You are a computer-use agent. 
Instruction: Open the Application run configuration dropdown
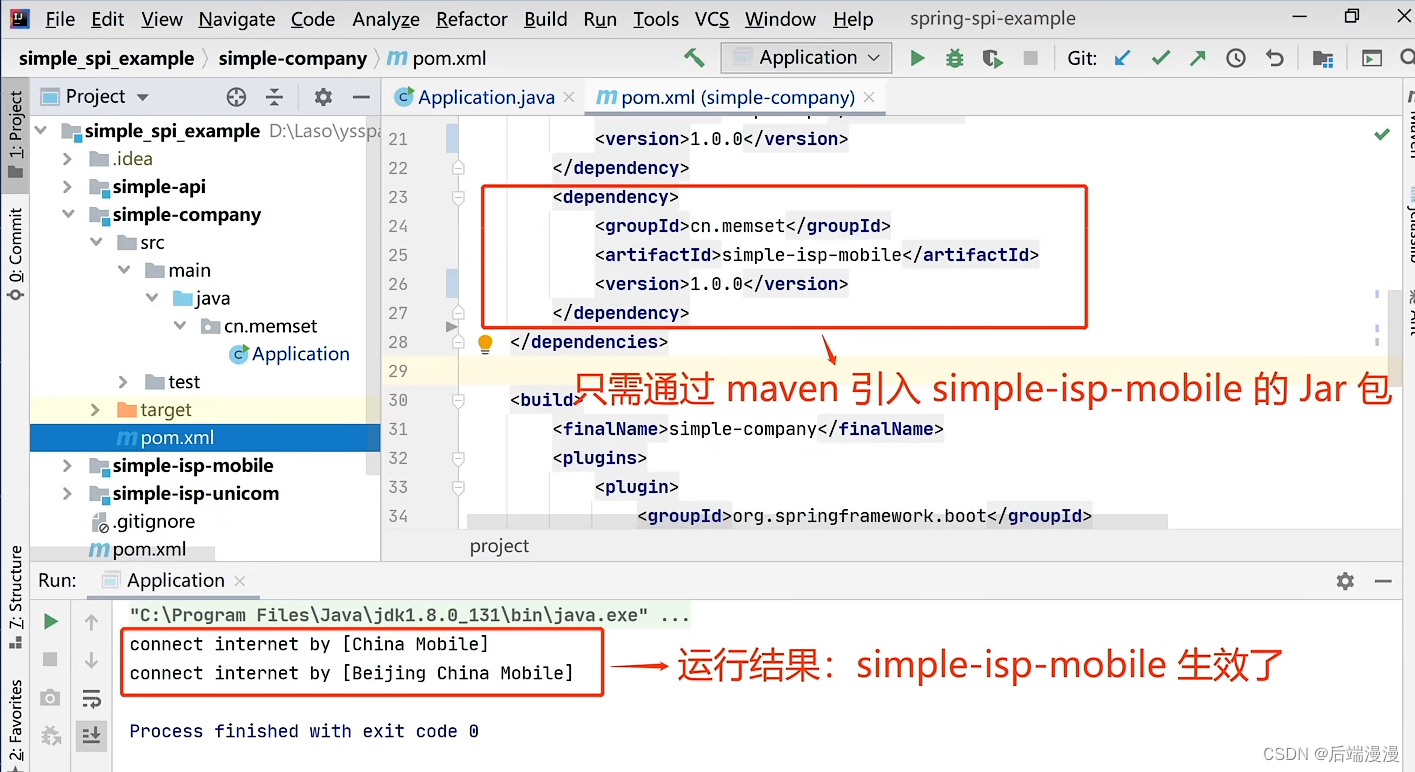point(806,58)
